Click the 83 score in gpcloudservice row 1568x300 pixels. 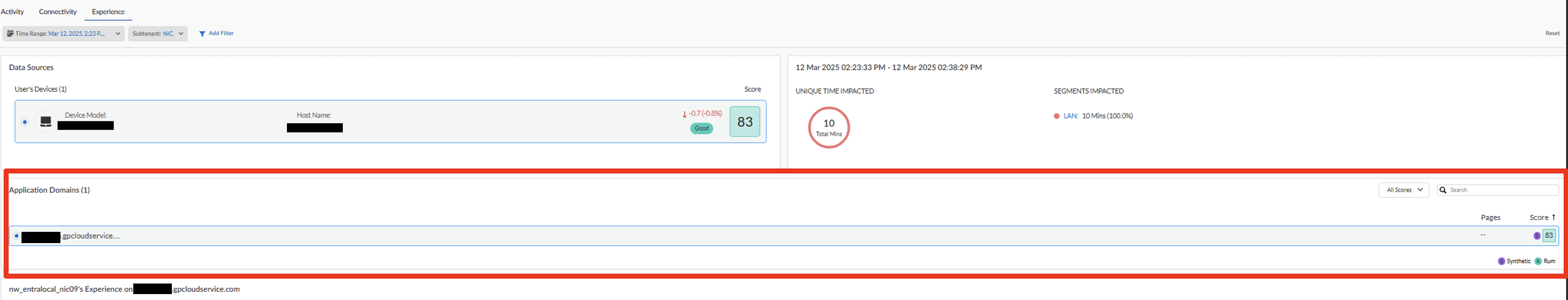tap(1548, 236)
